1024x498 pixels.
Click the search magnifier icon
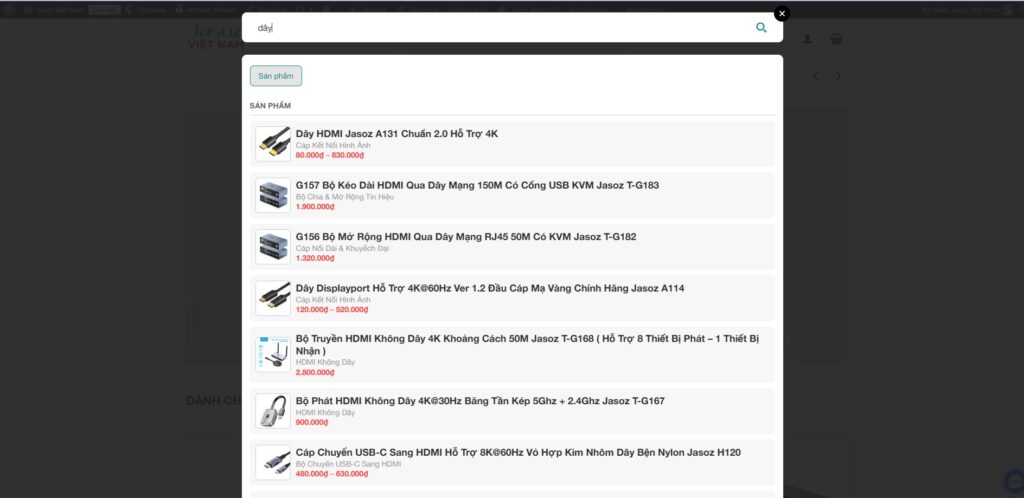point(761,27)
